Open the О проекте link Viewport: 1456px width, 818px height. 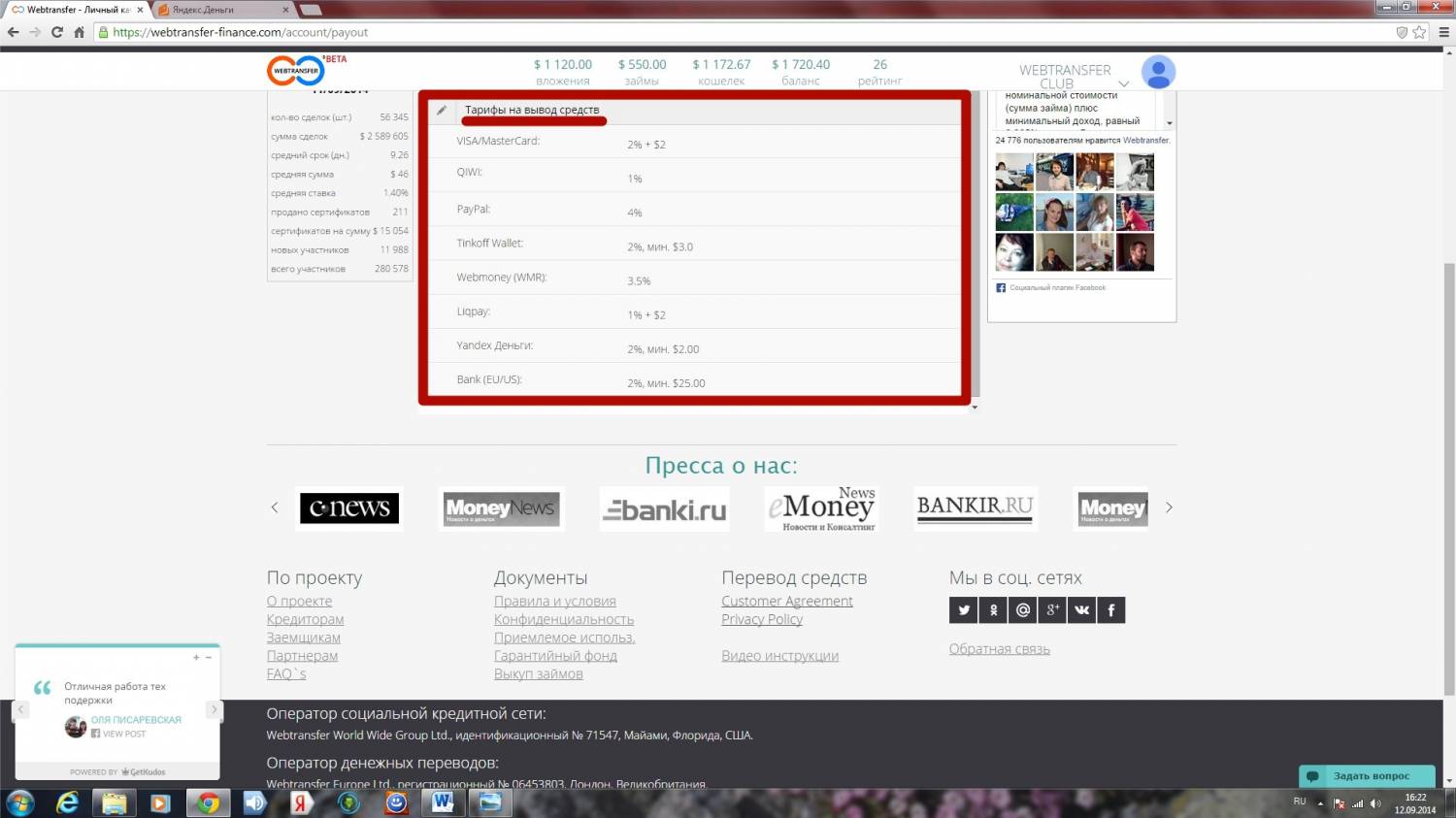coord(299,602)
